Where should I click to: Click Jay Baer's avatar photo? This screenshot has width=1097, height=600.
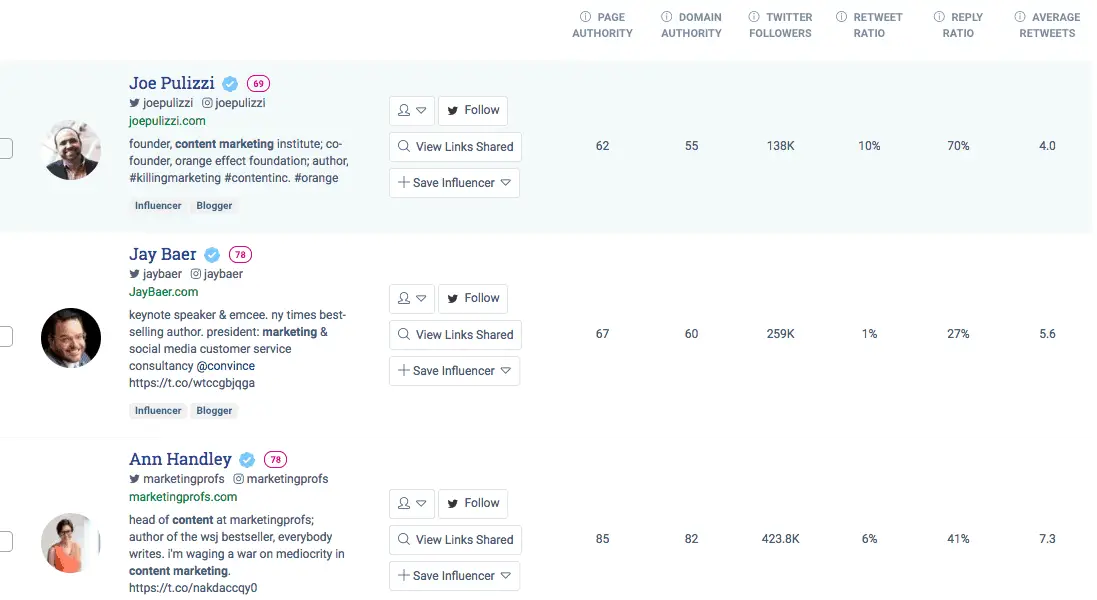click(71, 338)
